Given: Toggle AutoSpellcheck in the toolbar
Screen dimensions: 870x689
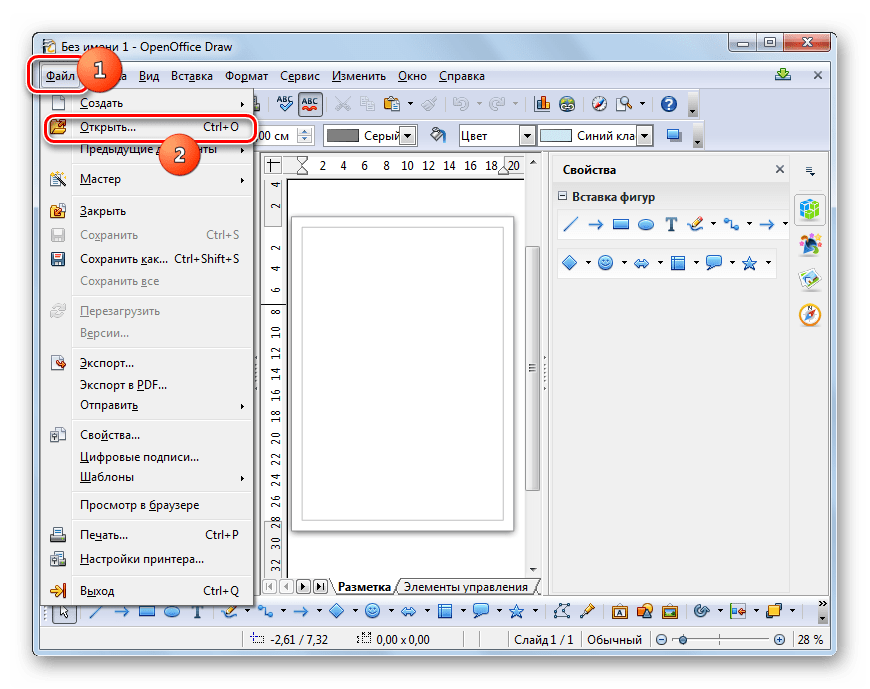Looking at the screenshot, I should (x=310, y=104).
